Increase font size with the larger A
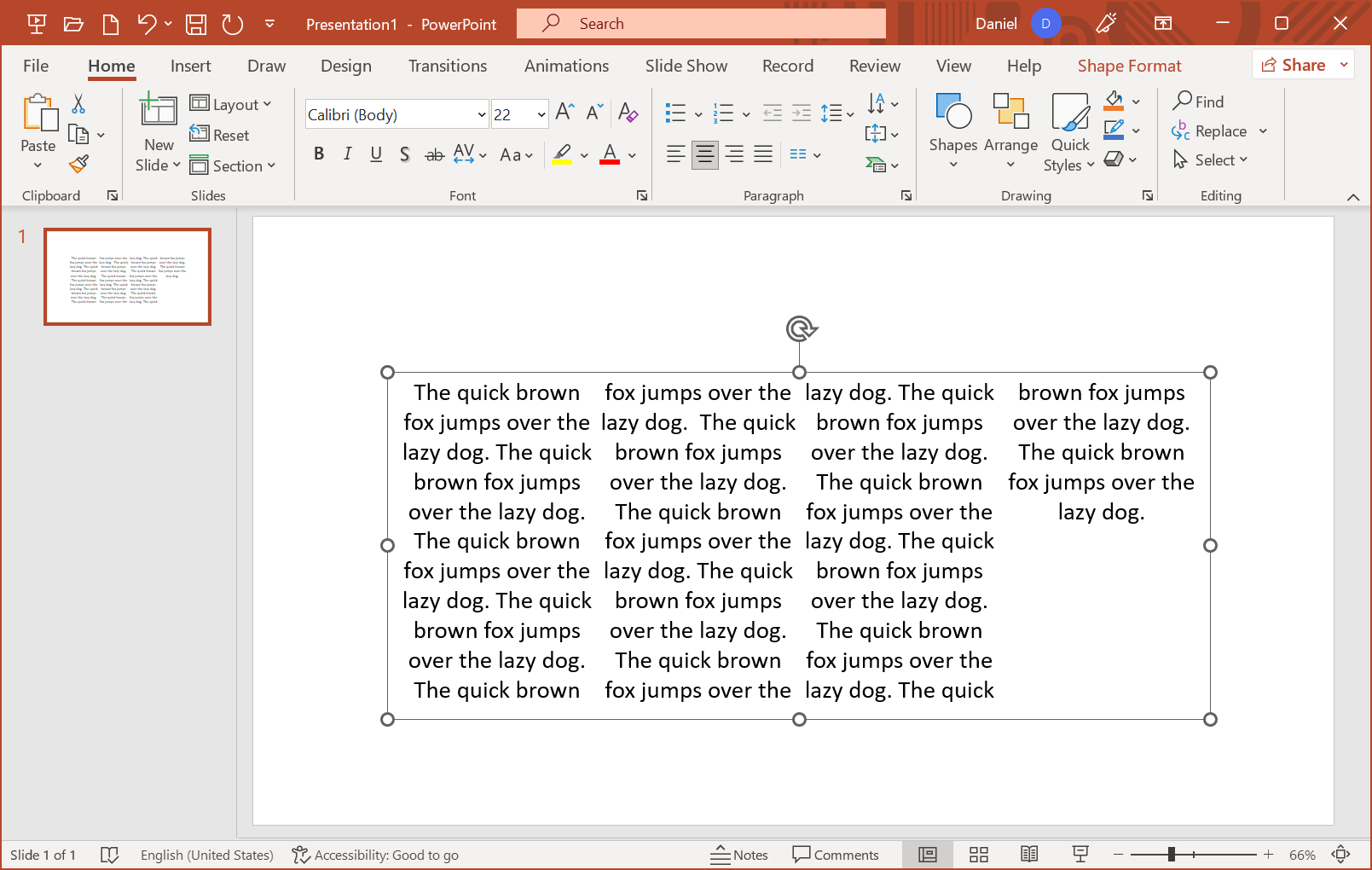Image resolution: width=1372 pixels, height=870 pixels. [x=564, y=113]
